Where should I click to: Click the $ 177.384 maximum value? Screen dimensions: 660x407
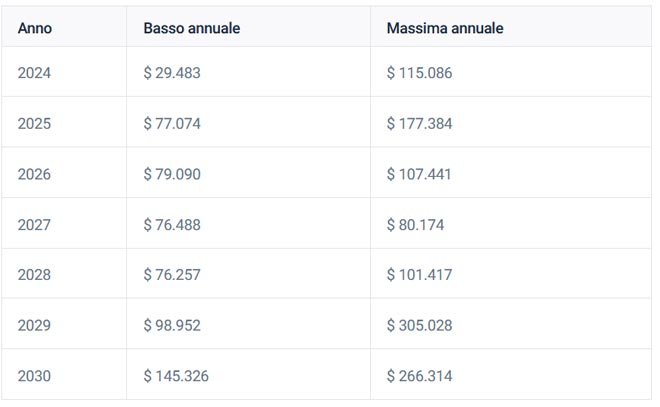(x=419, y=124)
